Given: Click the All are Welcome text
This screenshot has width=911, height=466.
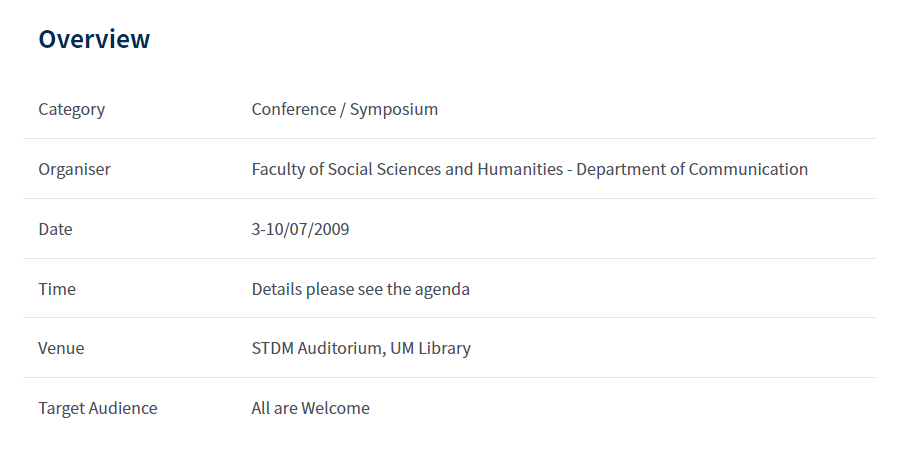Looking at the screenshot, I should pos(310,408).
